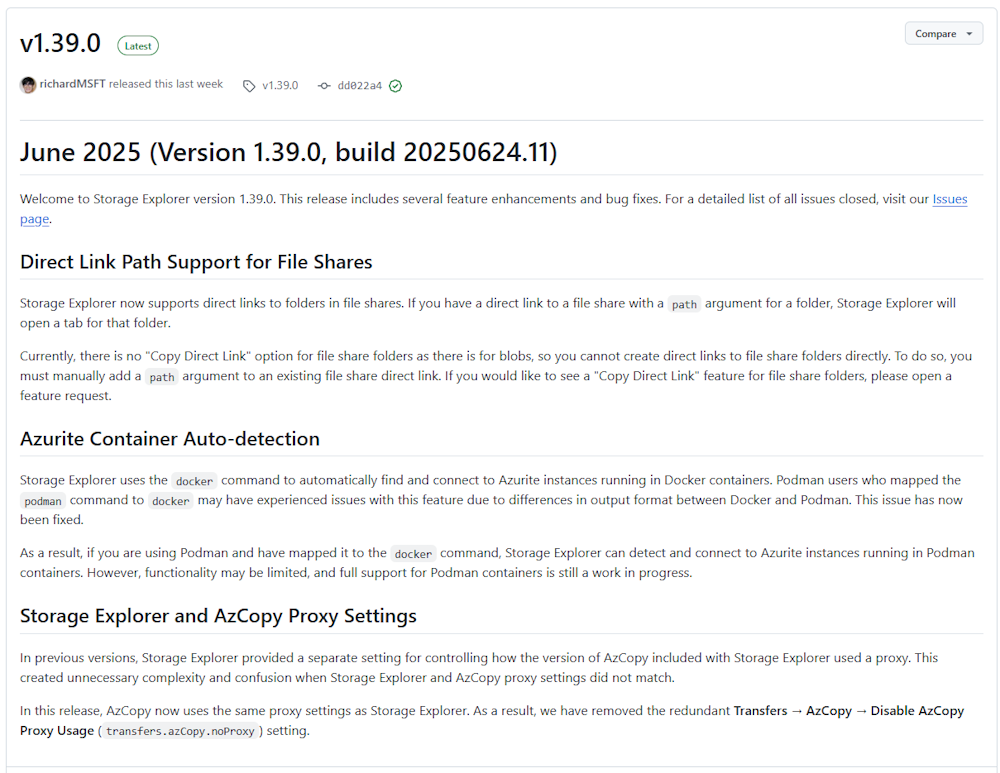
Task: Follow the Issues page link
Action: 950,199
